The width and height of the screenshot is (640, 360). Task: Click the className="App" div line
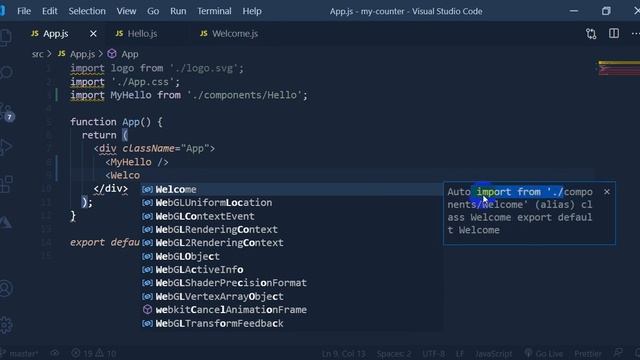tap(154, 149)
